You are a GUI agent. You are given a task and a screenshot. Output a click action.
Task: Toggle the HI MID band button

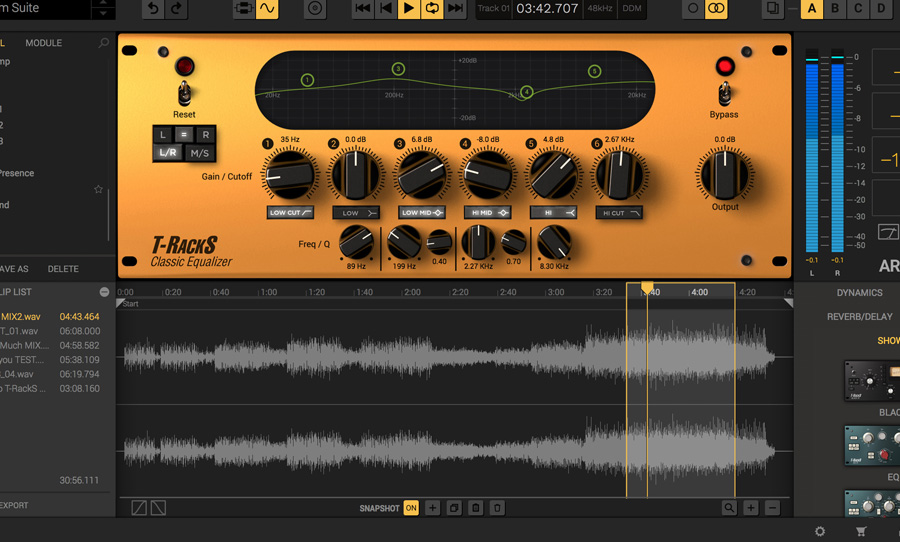pyautogui.click(x=487, y=213)
